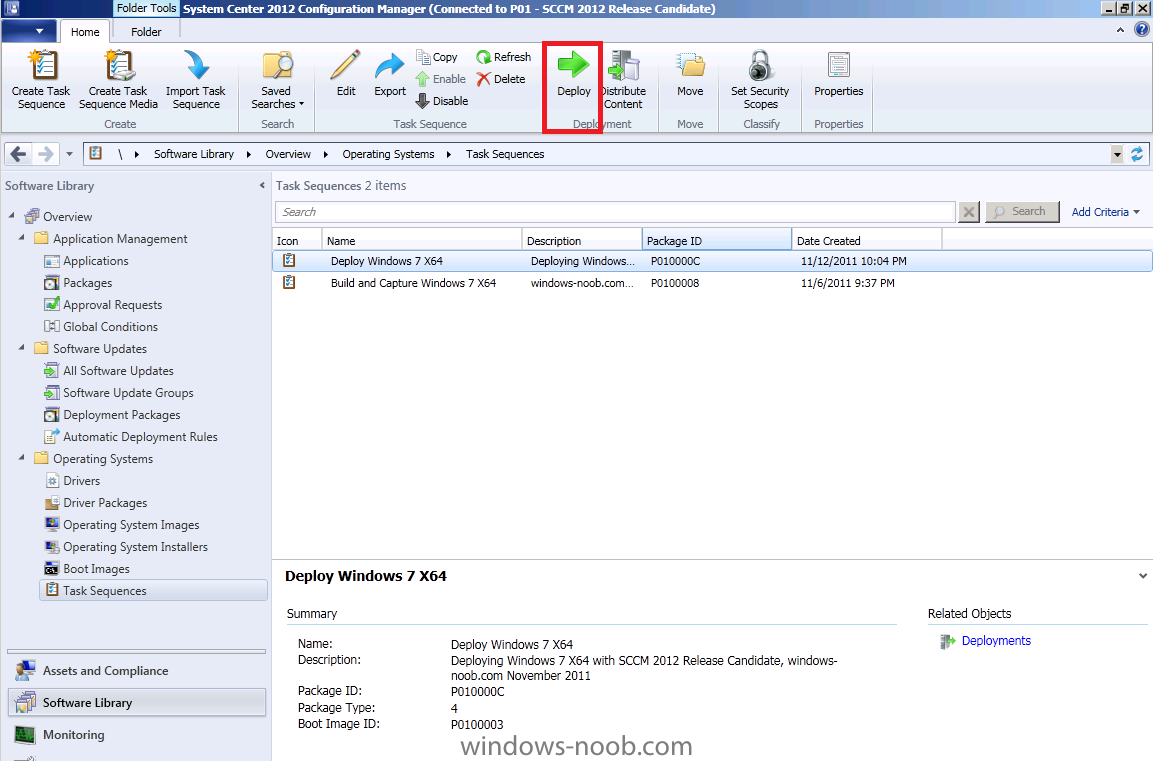Open the Add Criteria dropdown
This screenshot has height=761, width=1153.
point(1106,212)
